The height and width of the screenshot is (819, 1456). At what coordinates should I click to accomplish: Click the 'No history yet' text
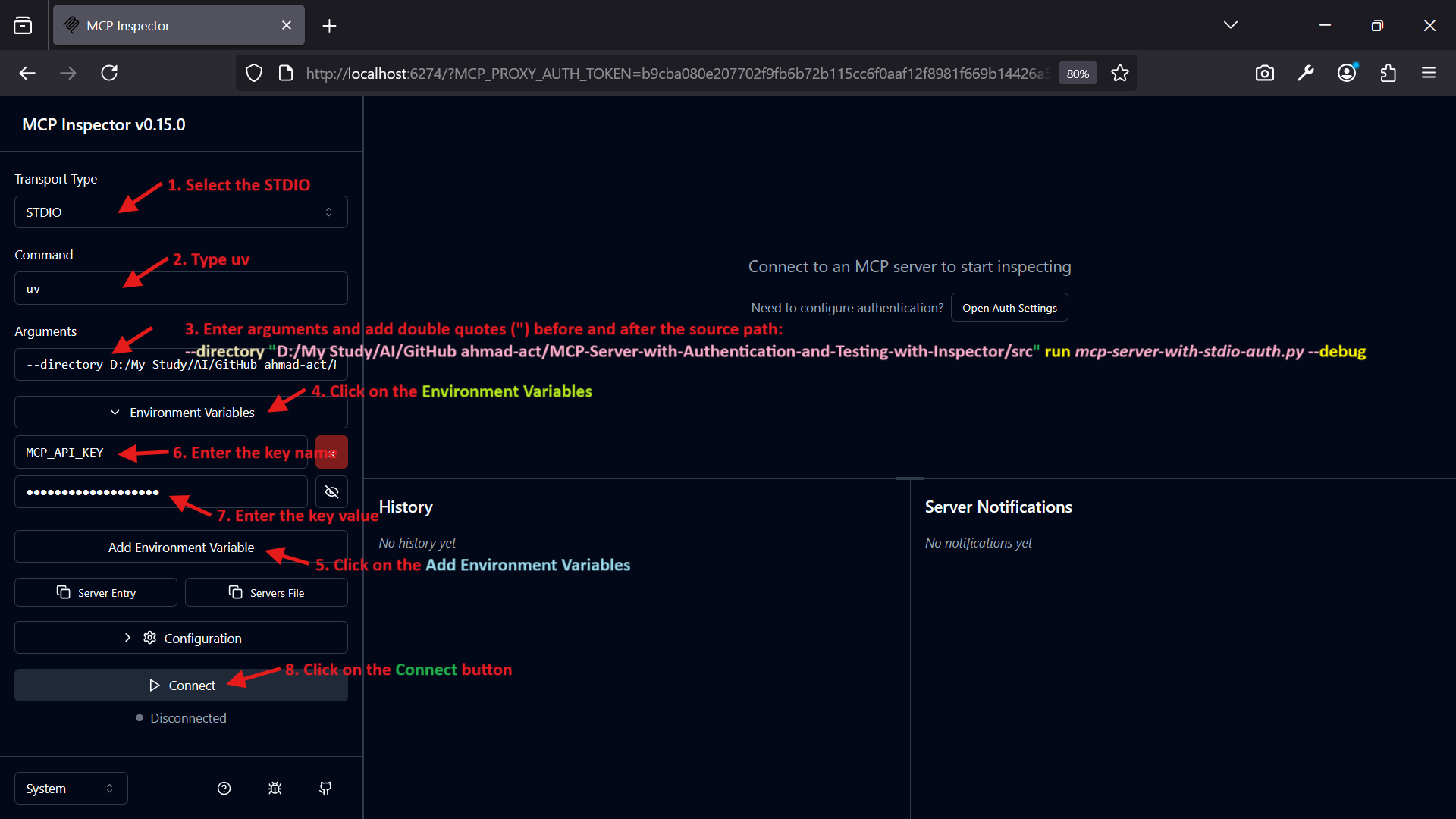click(417, 543)
